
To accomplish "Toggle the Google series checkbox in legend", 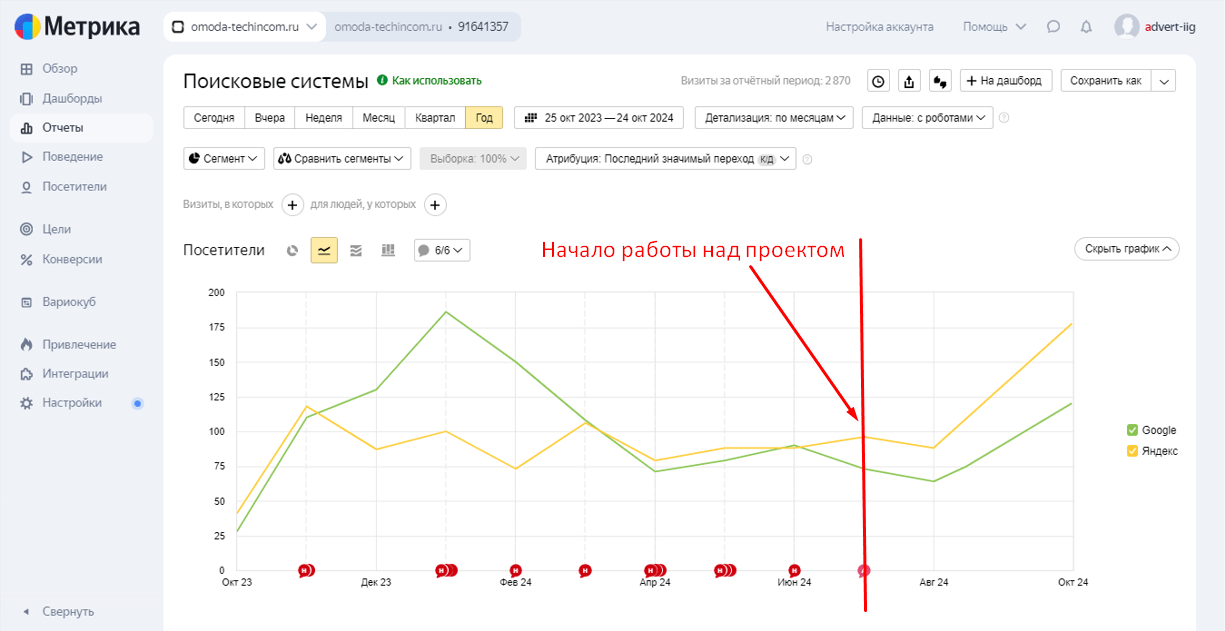I will 1132,430.
